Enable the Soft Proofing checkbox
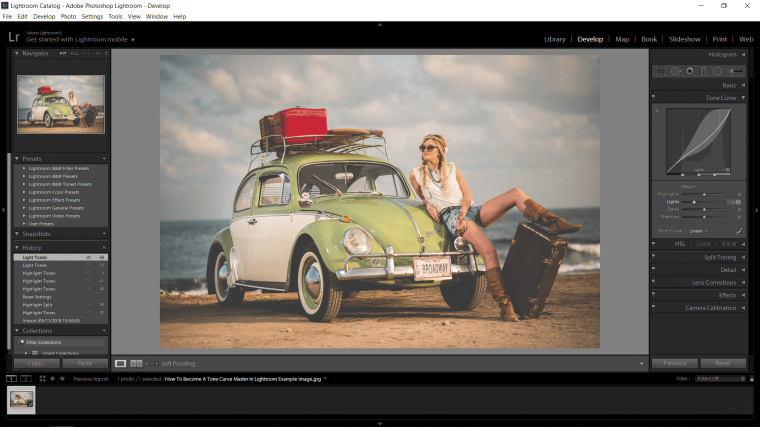760x427 pixels. [156, 364]
